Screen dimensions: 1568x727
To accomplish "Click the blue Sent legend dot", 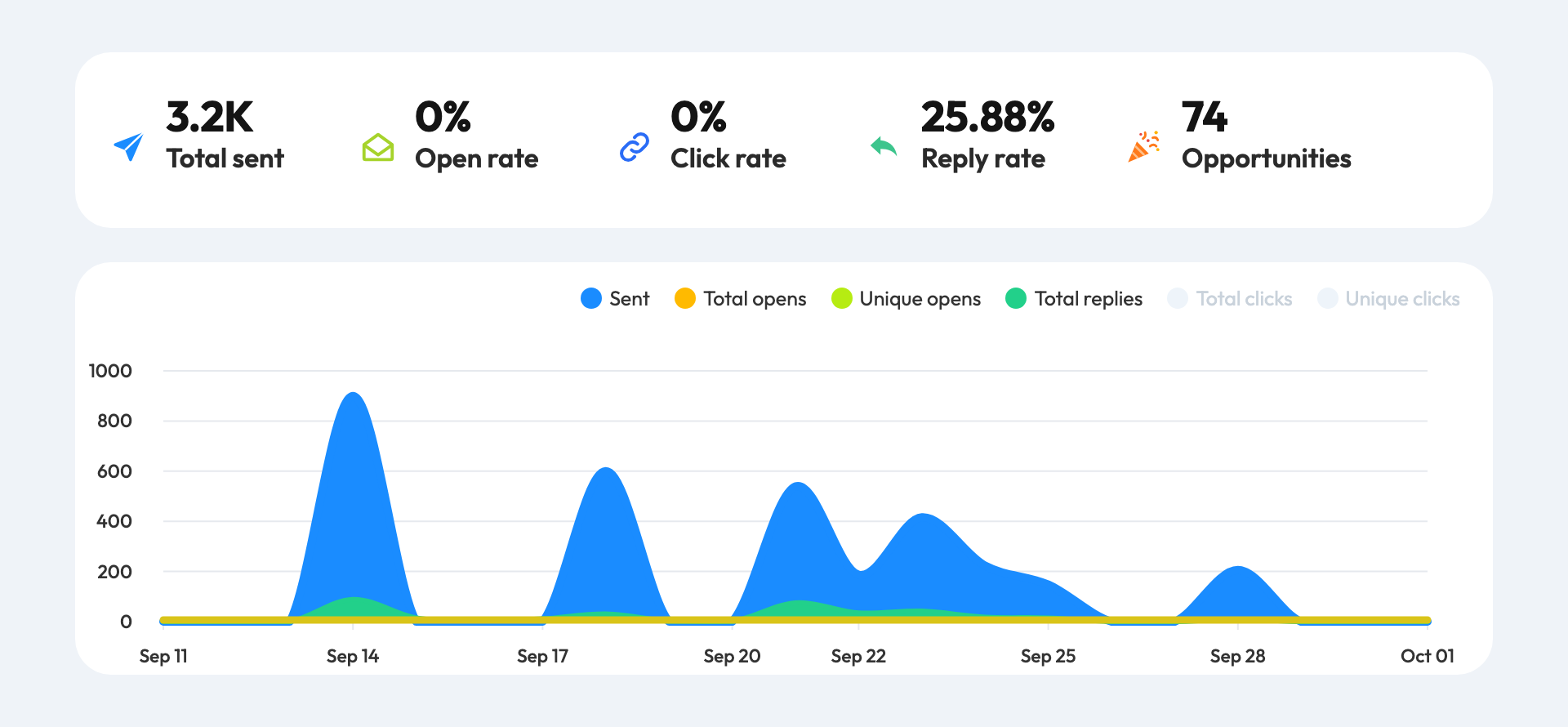I will point(591,299).
